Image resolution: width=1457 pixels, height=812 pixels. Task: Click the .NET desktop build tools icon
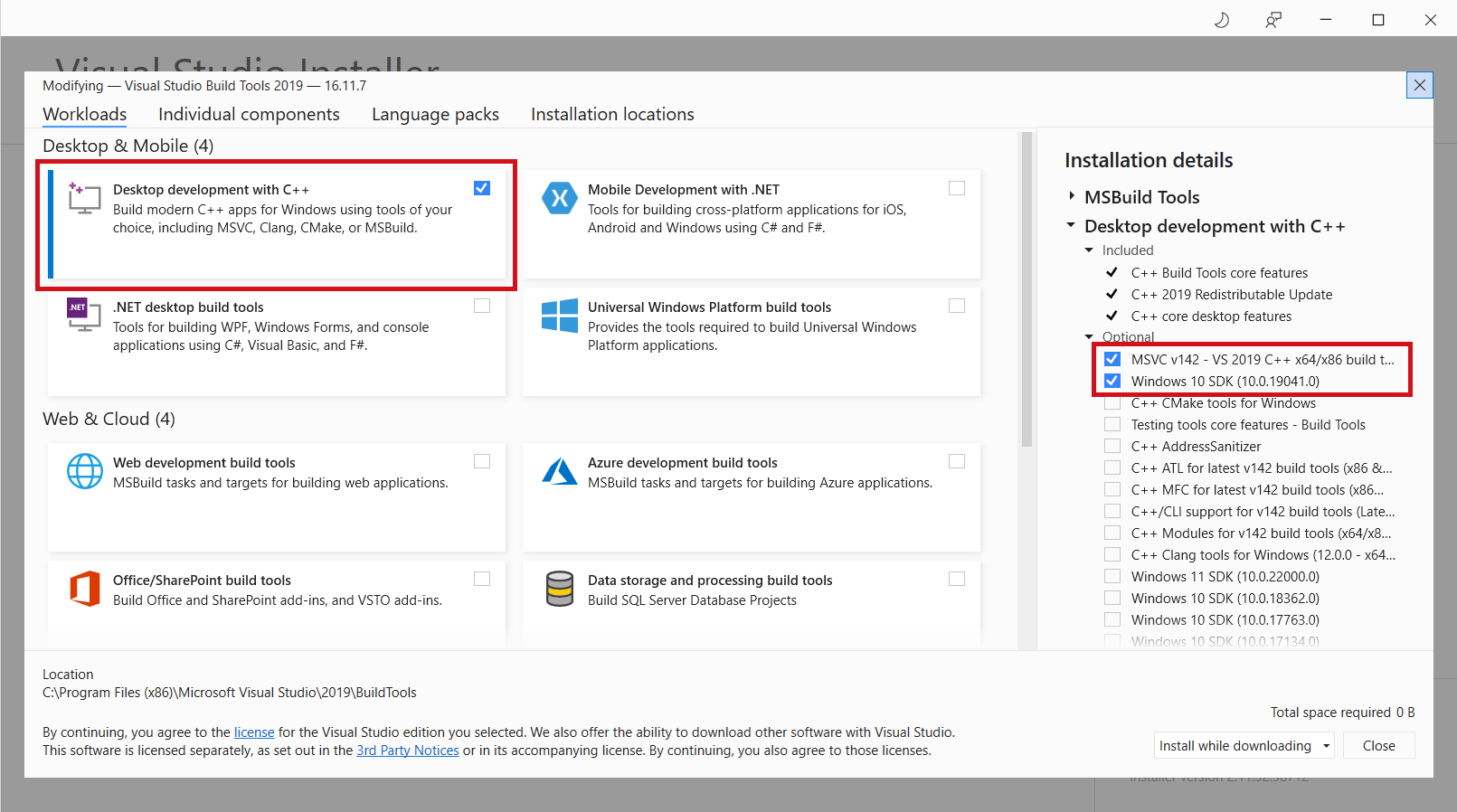(x=84, y=315)
